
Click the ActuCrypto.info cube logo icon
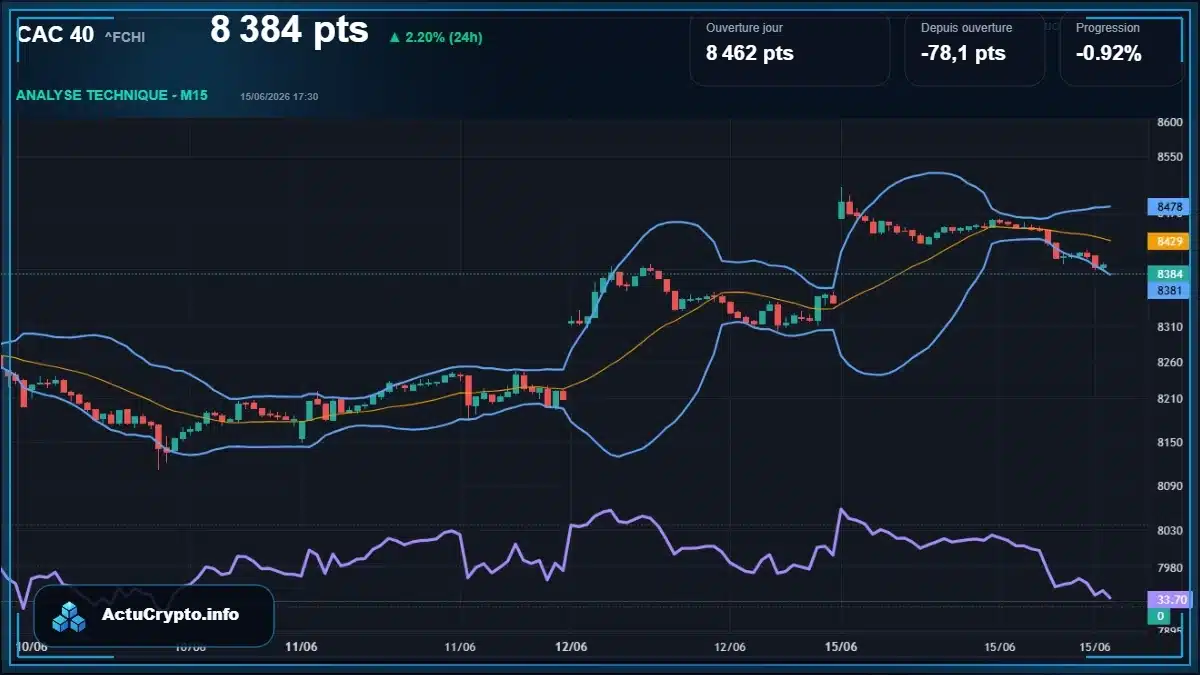pos(69,617)
